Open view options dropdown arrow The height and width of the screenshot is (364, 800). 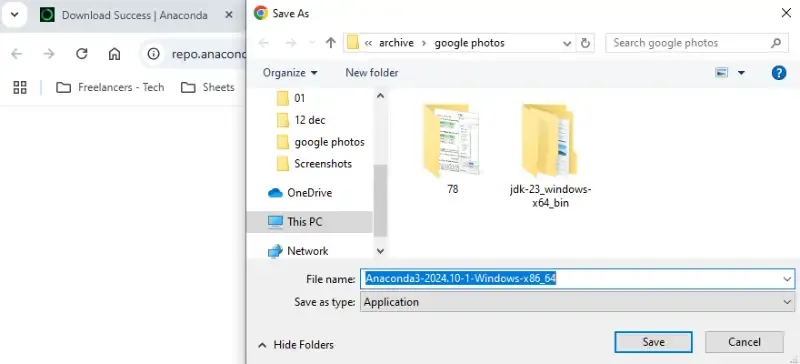coord(741,74)
